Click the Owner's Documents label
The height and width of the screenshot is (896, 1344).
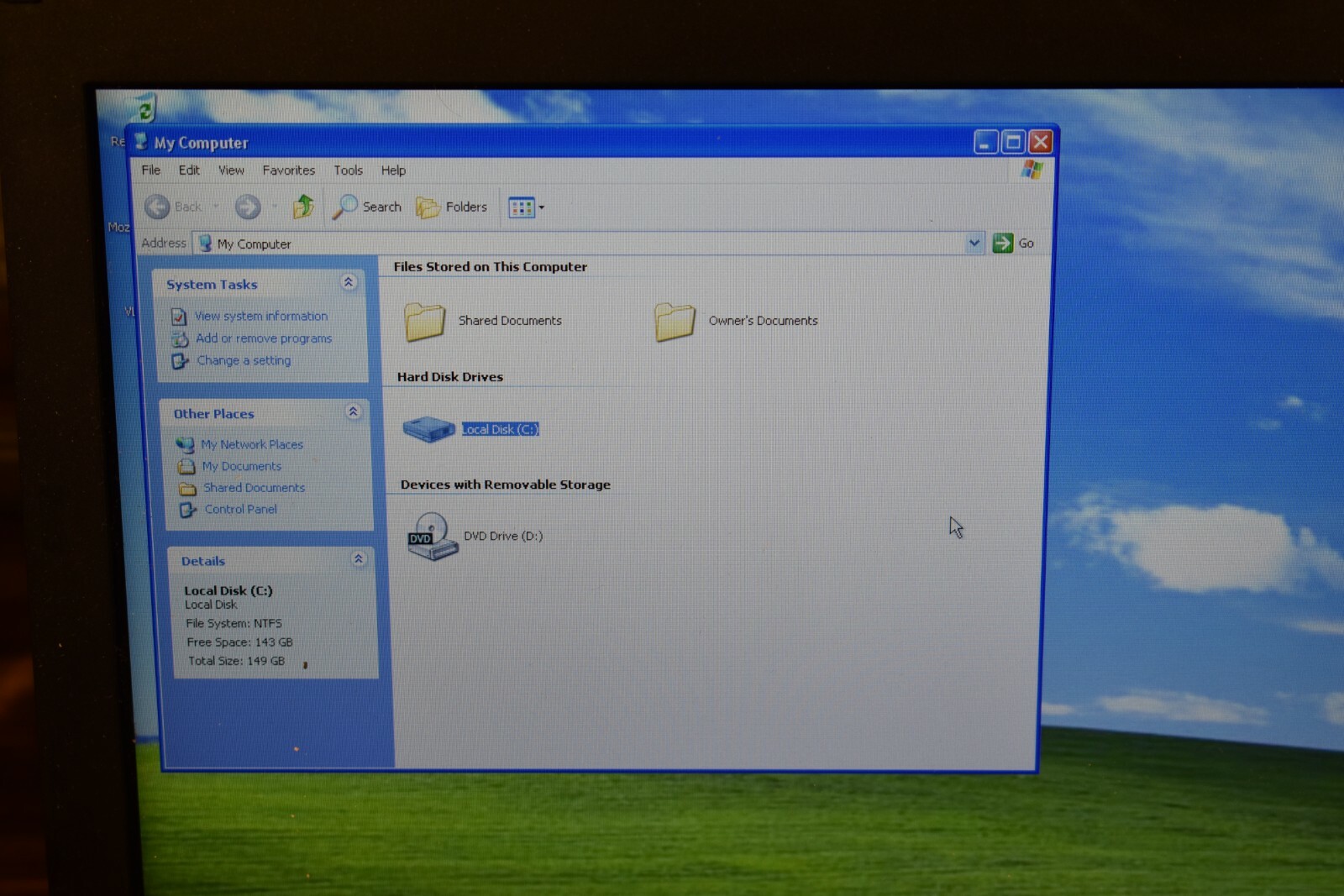click(x=763, y=321)
